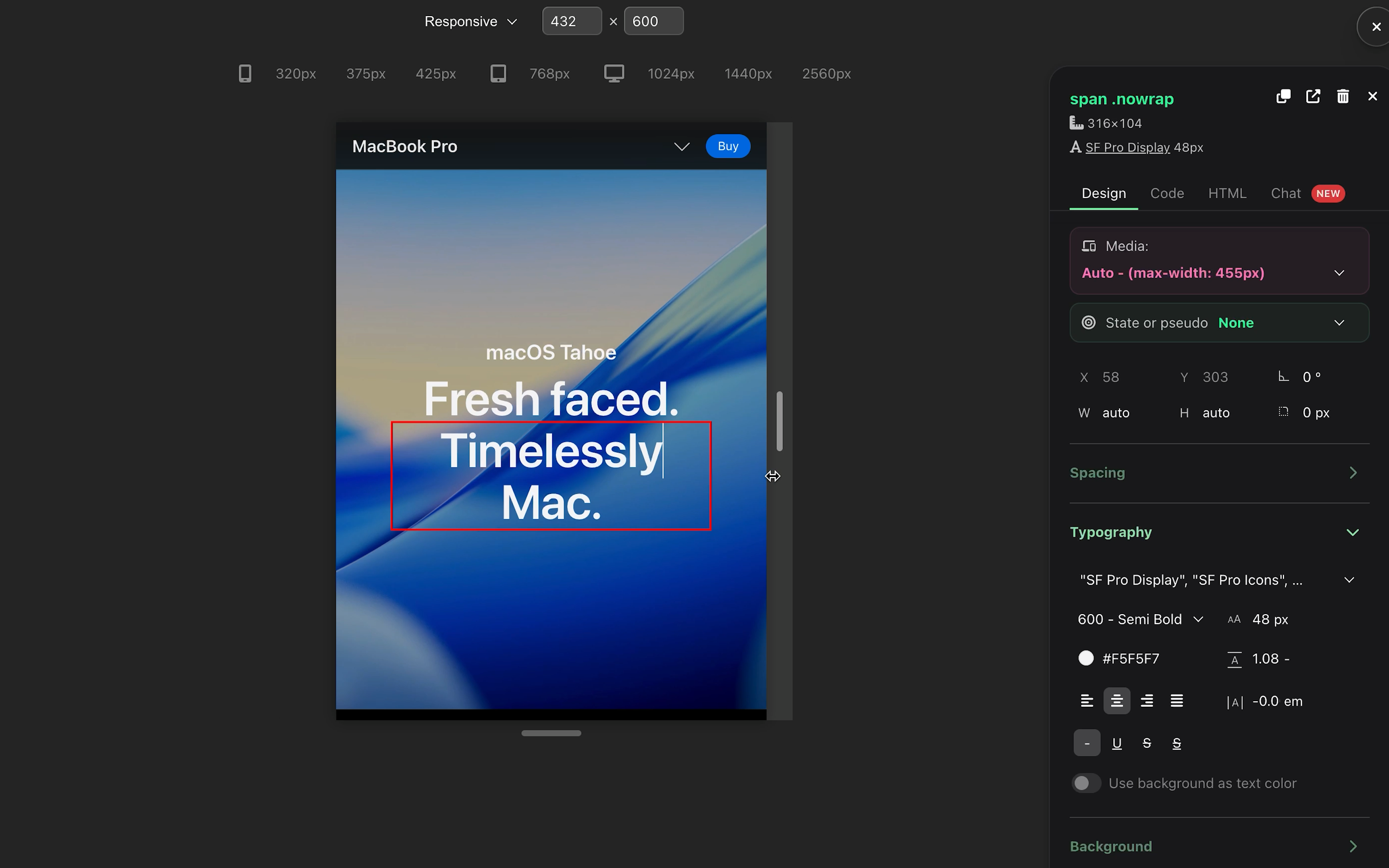Open the Chat tab with NEW badge
The image size is (1389, 868).
pos(1286,193)
